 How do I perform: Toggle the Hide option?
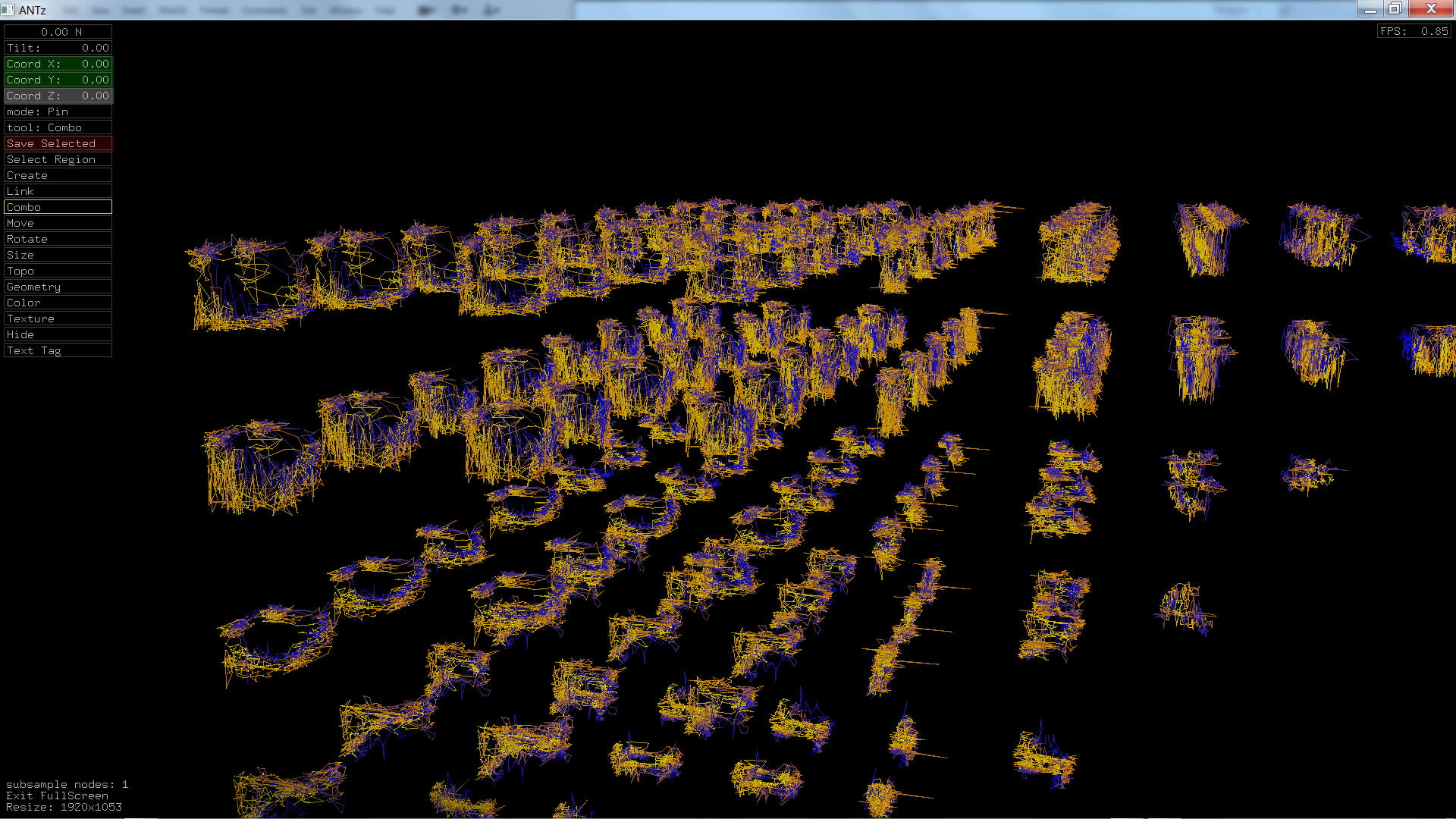click(x=58, y=334)
